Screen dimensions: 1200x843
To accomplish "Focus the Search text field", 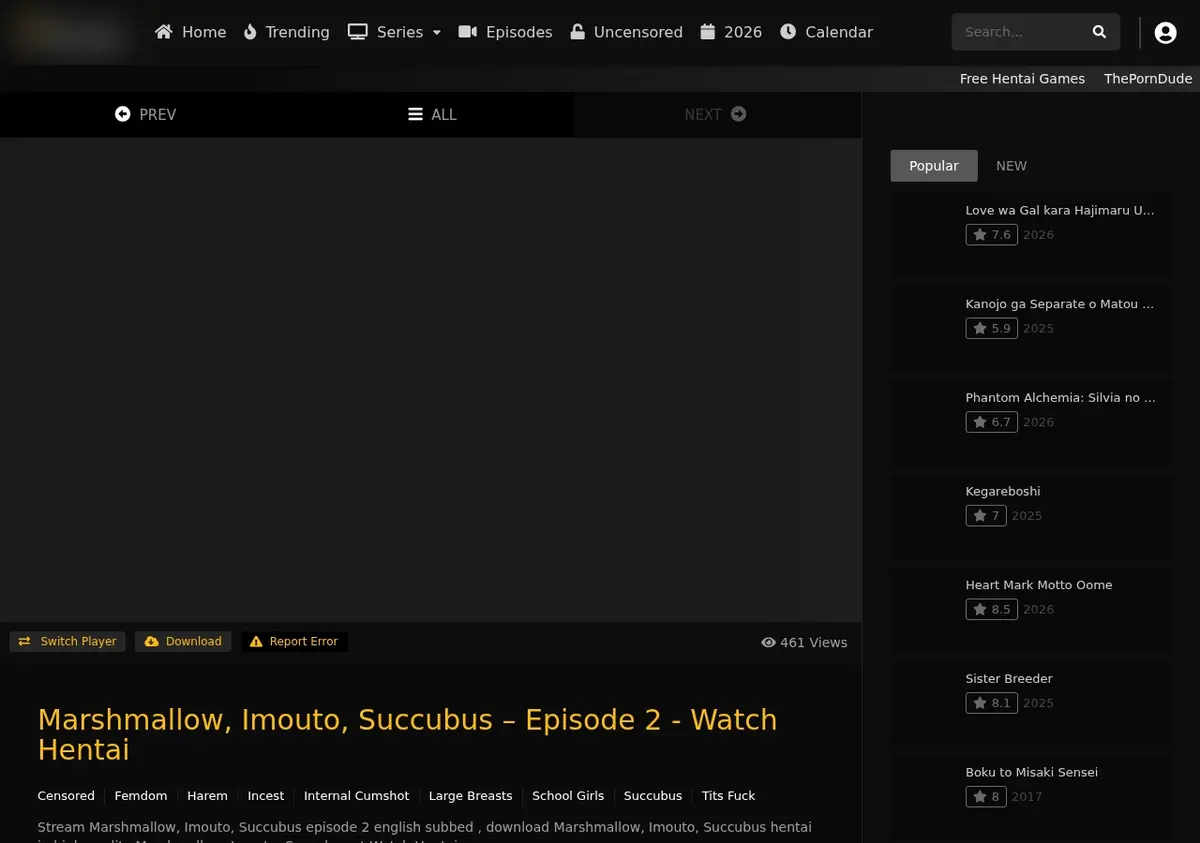I will [x=1022, y=32].
